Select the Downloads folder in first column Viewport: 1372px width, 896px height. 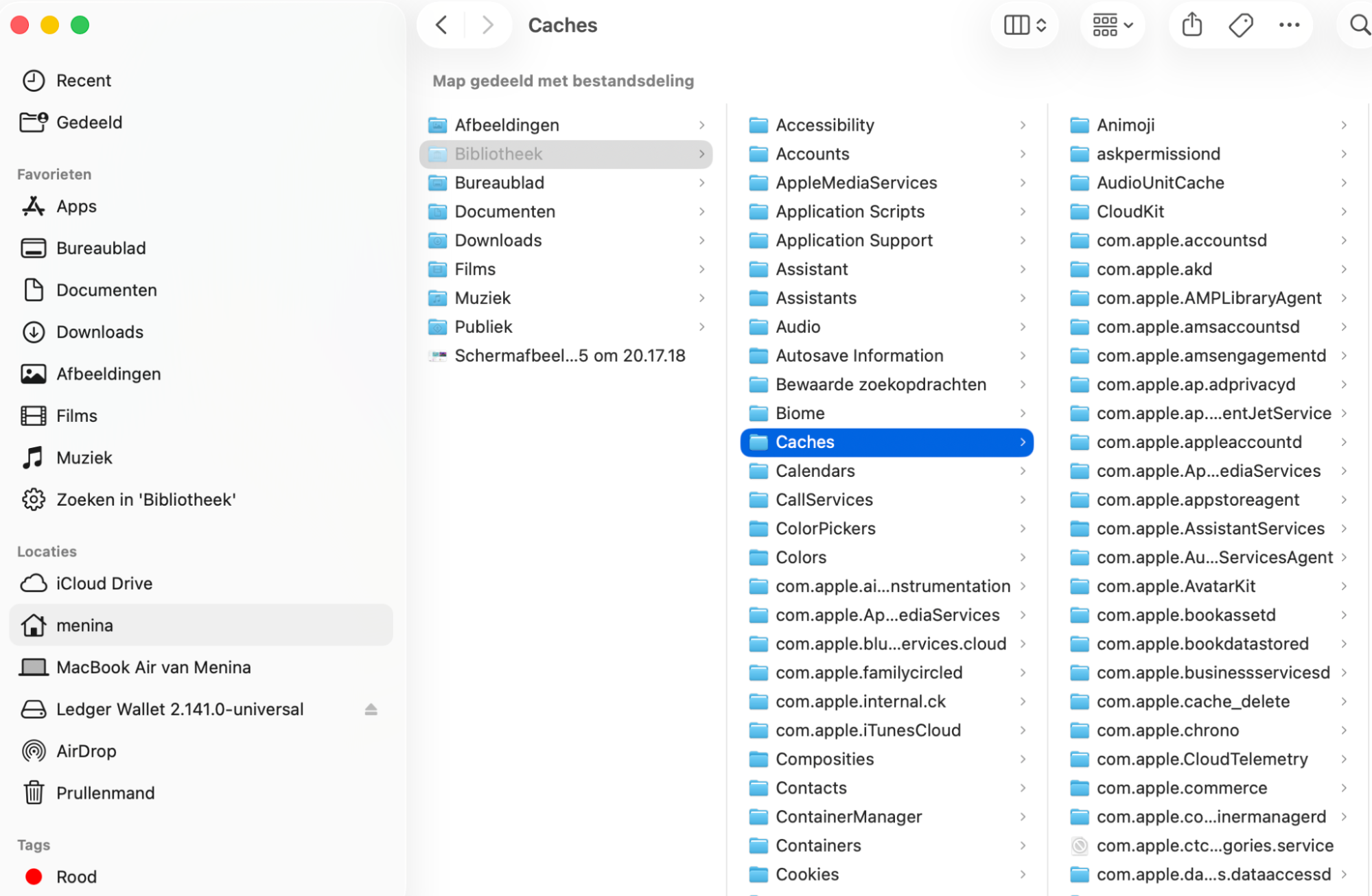(x=498, y=241)
